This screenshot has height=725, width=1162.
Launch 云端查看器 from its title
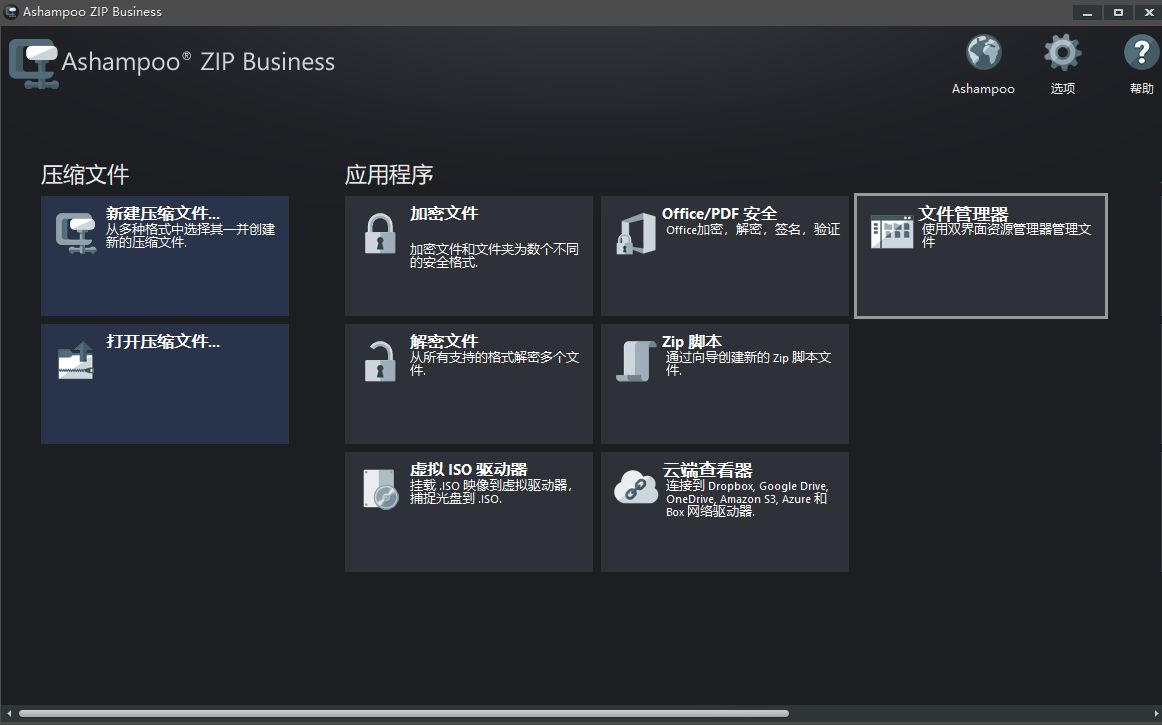point(707,470)
